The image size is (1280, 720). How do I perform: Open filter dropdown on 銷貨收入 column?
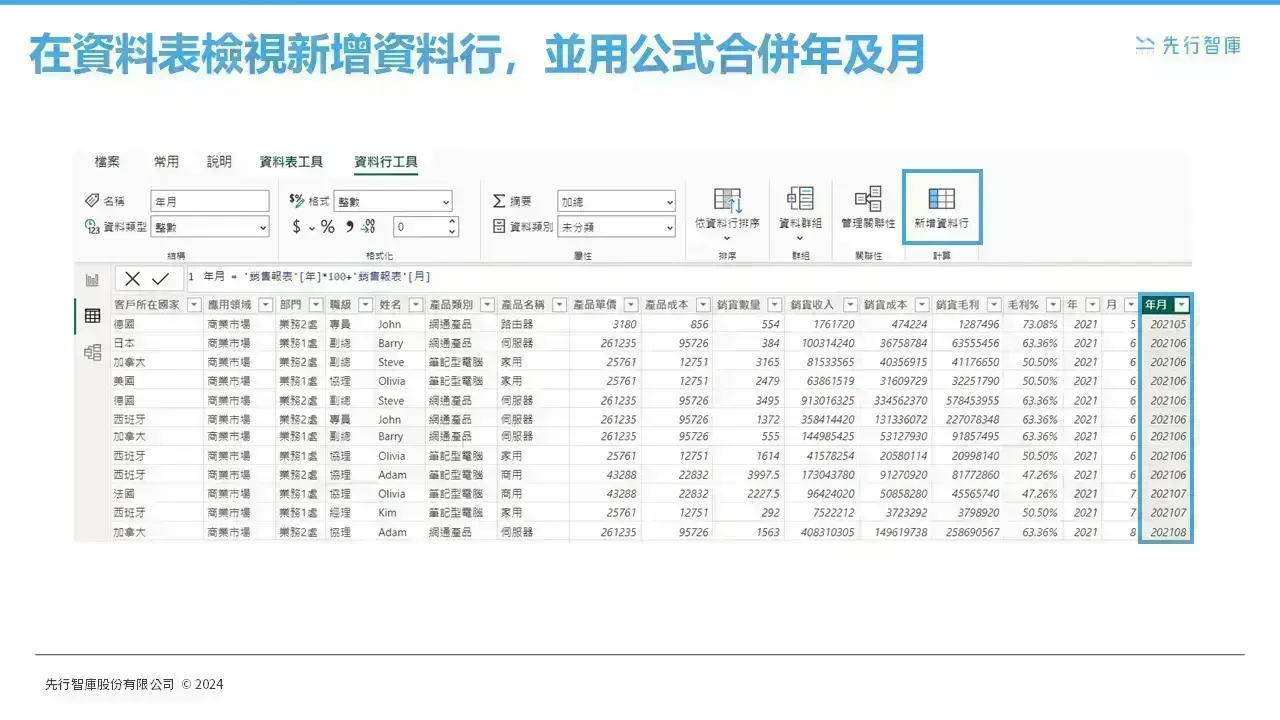850,305
